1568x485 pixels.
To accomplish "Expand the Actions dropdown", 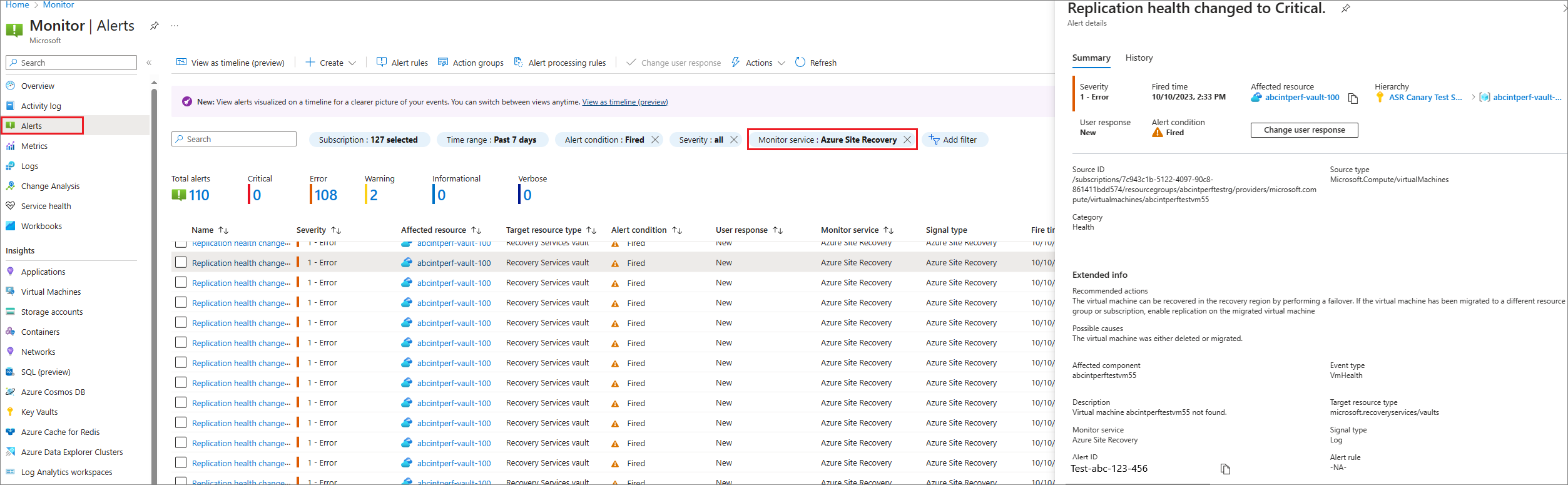I will tap(758, 63).
